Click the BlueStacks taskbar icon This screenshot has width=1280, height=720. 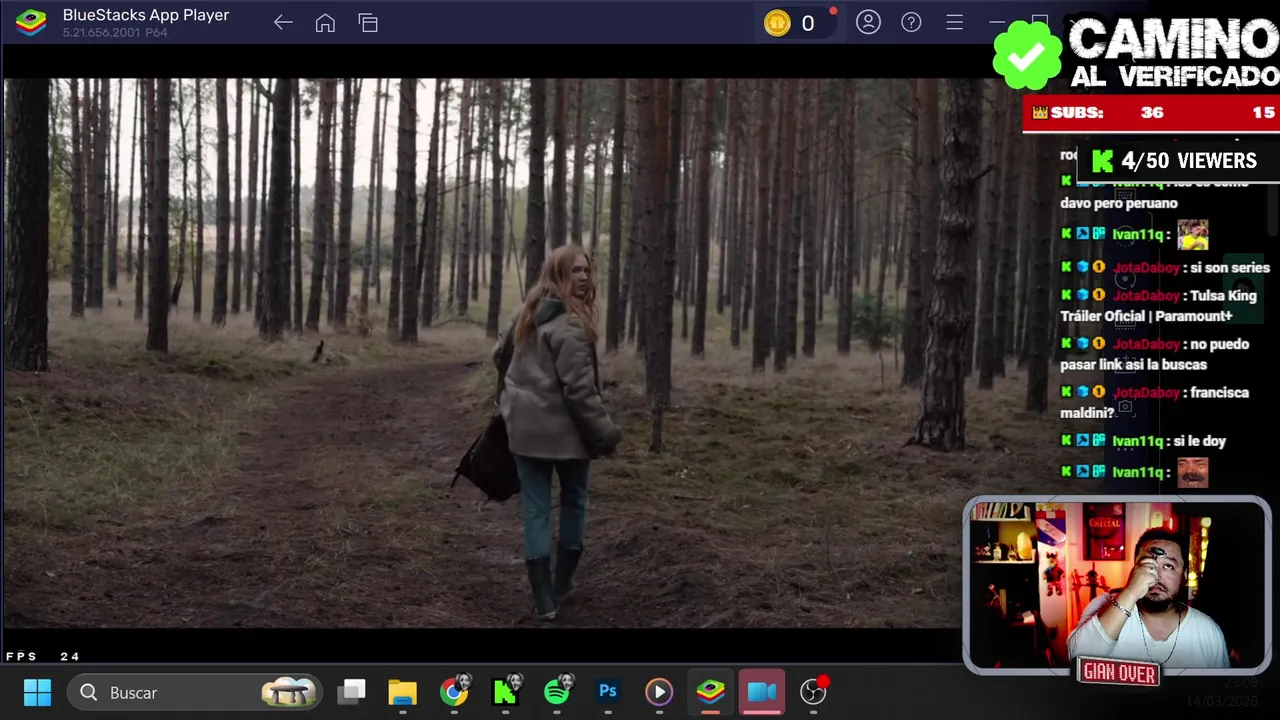(711, 692)
